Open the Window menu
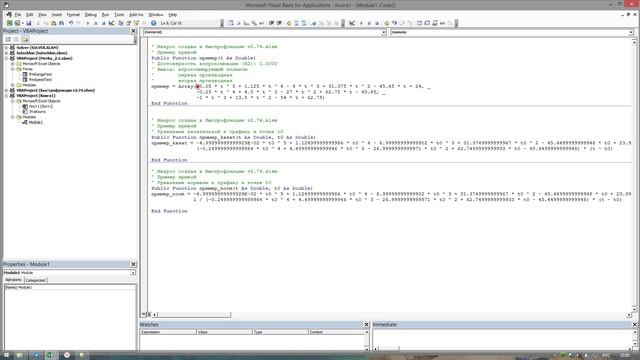 point(156,15)
